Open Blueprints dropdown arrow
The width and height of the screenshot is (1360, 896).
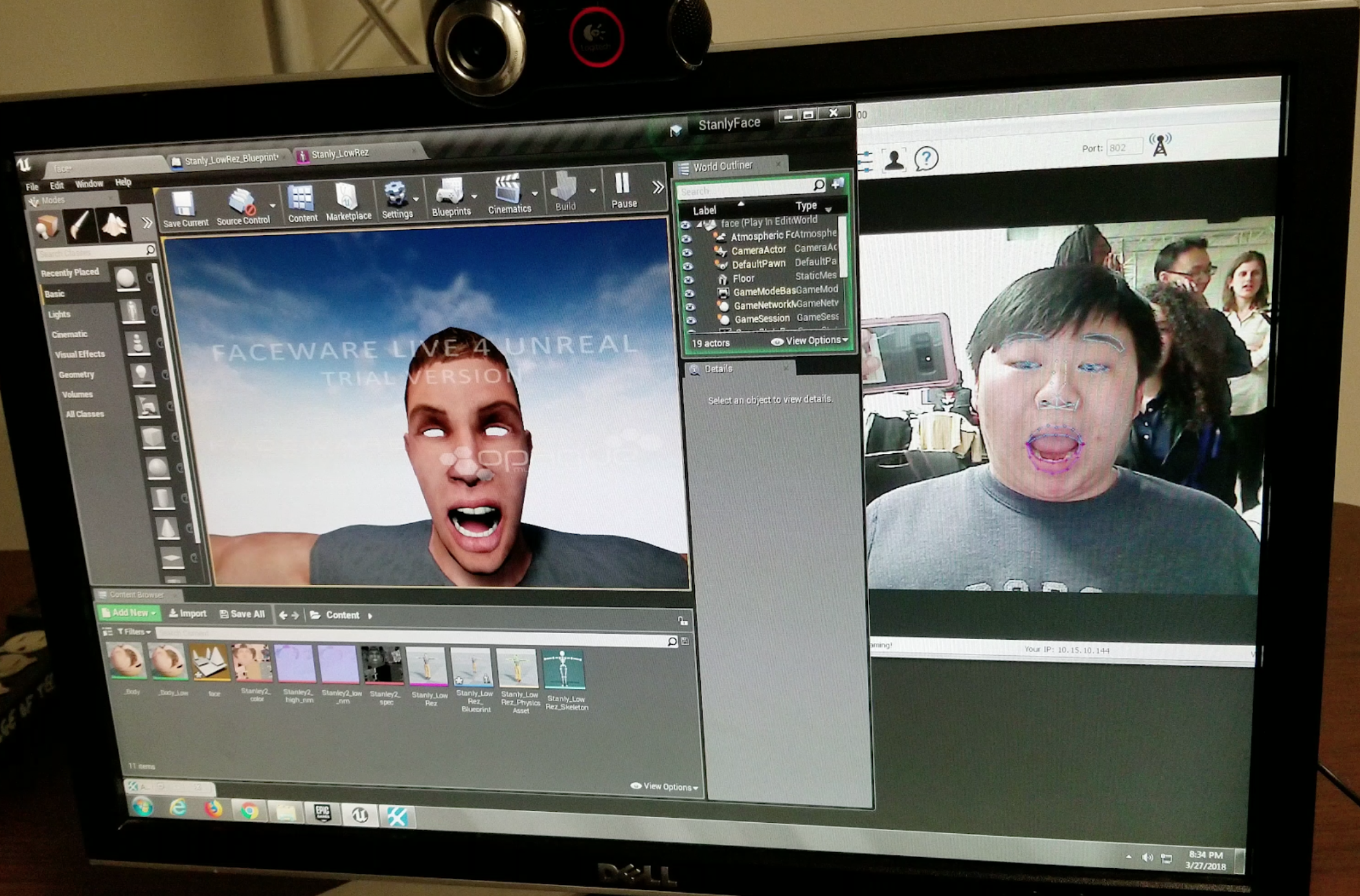tap(474, 196)
